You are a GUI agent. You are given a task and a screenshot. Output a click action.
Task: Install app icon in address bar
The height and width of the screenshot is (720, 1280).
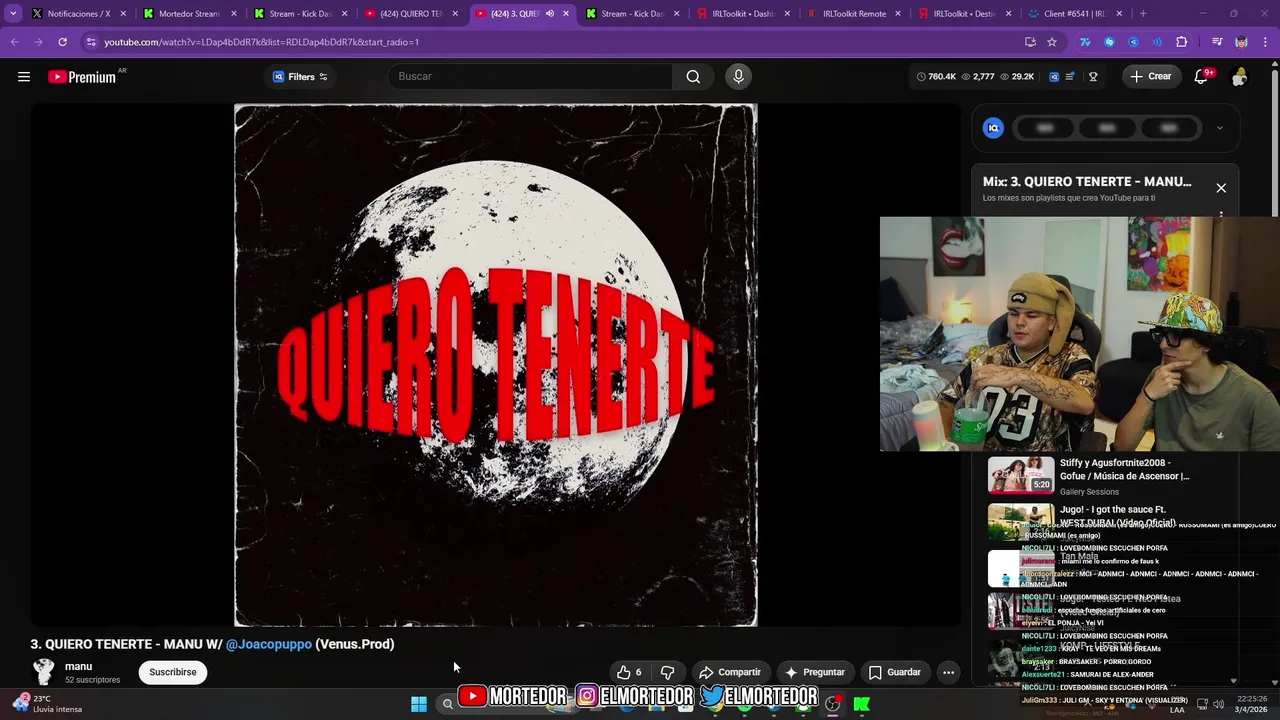pos(1030,42)
